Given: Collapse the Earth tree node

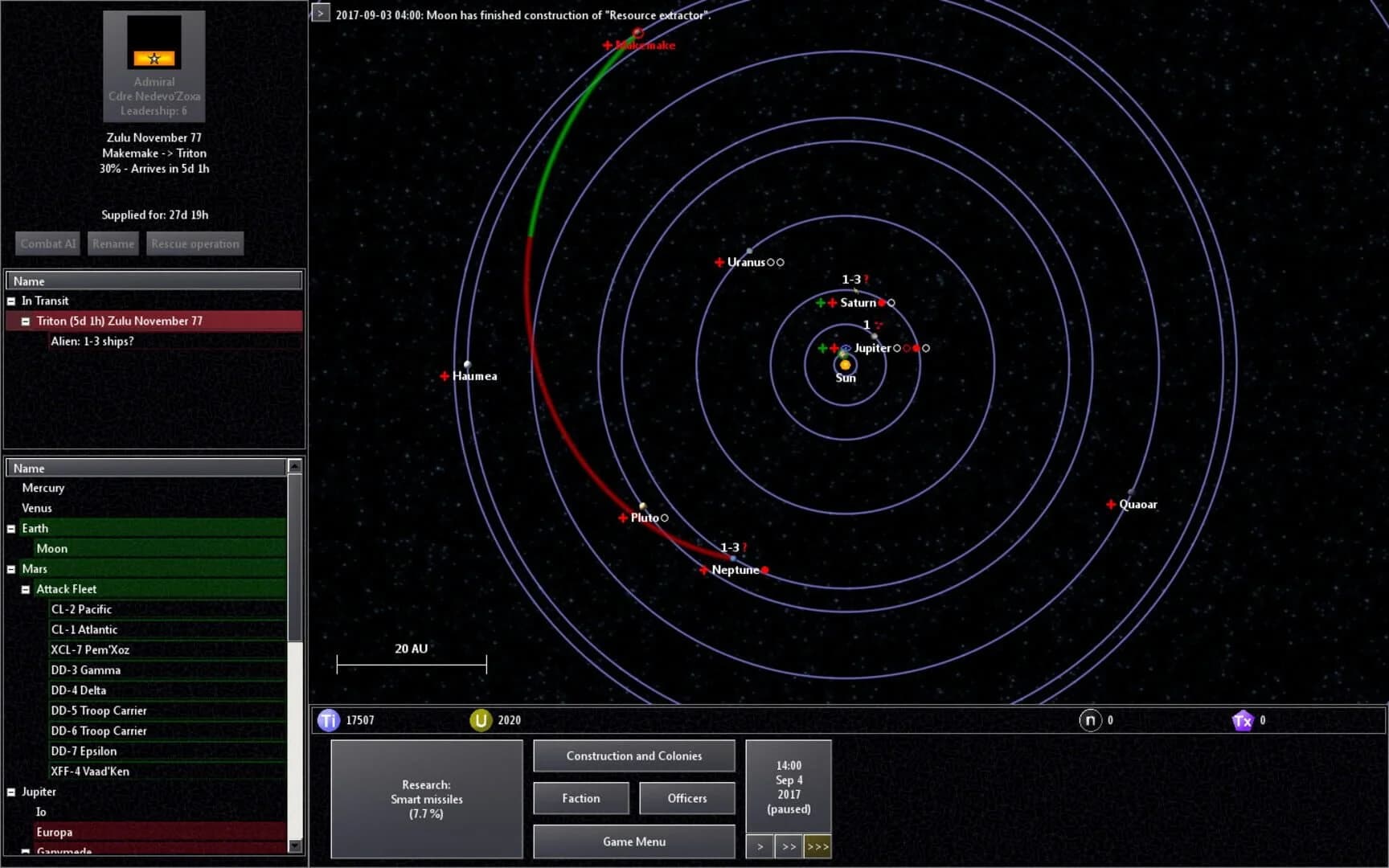Looking at the screenshot, I should tap(10, 528).
